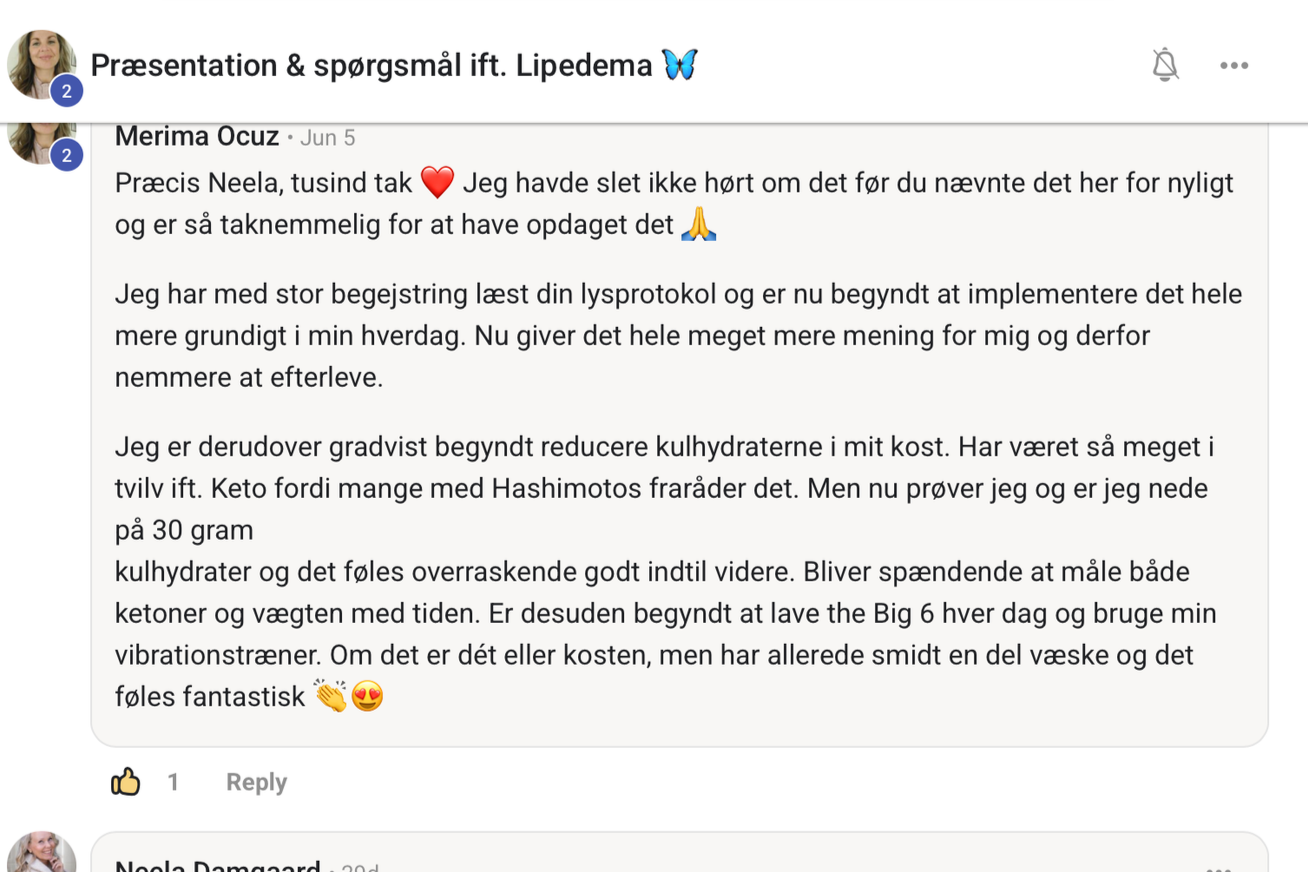Reply to Merima Ocuz's comment

(x=256, y=782)
